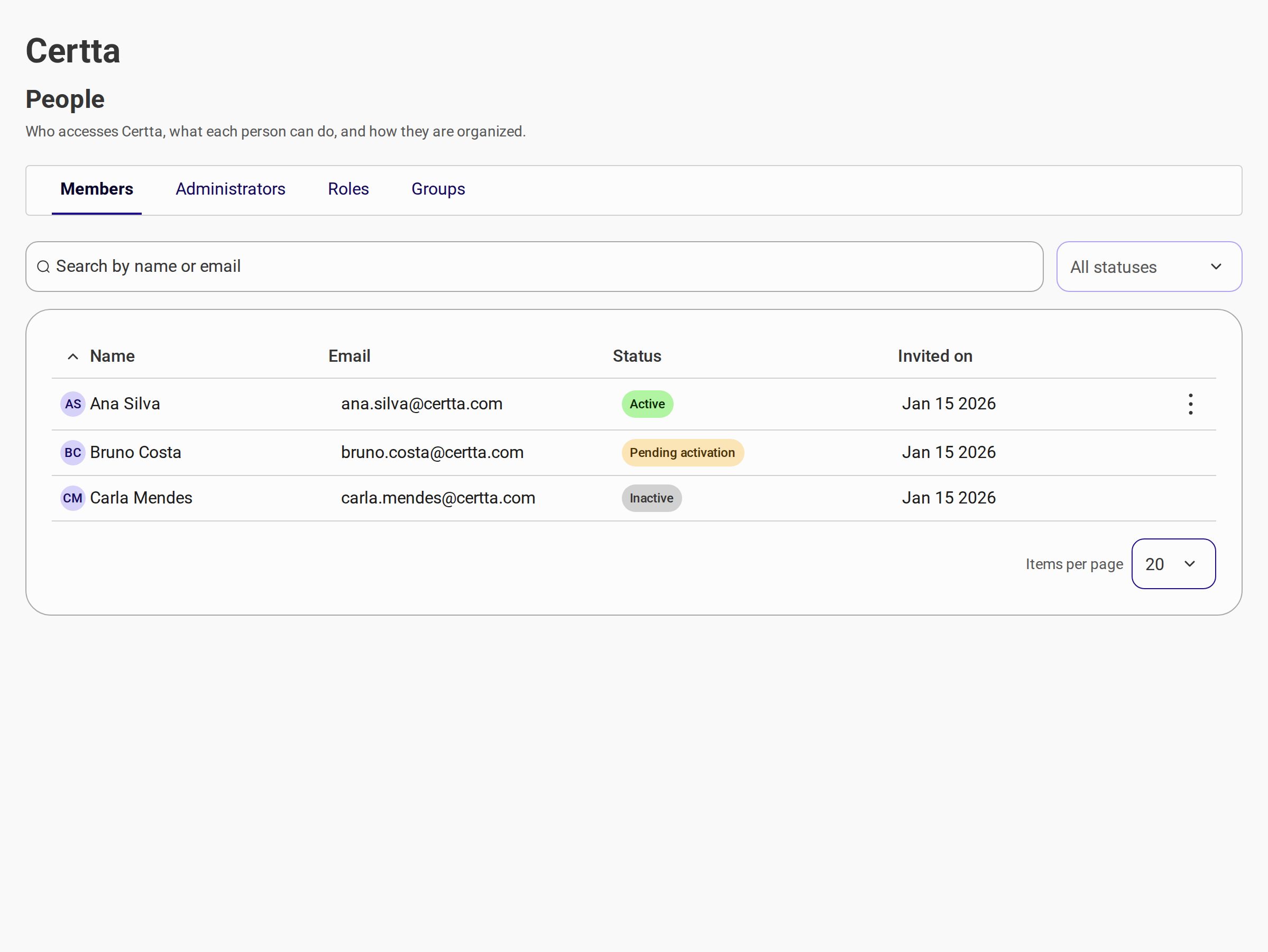Click the AS avatar for Ana Silva

tap(73, 404)
